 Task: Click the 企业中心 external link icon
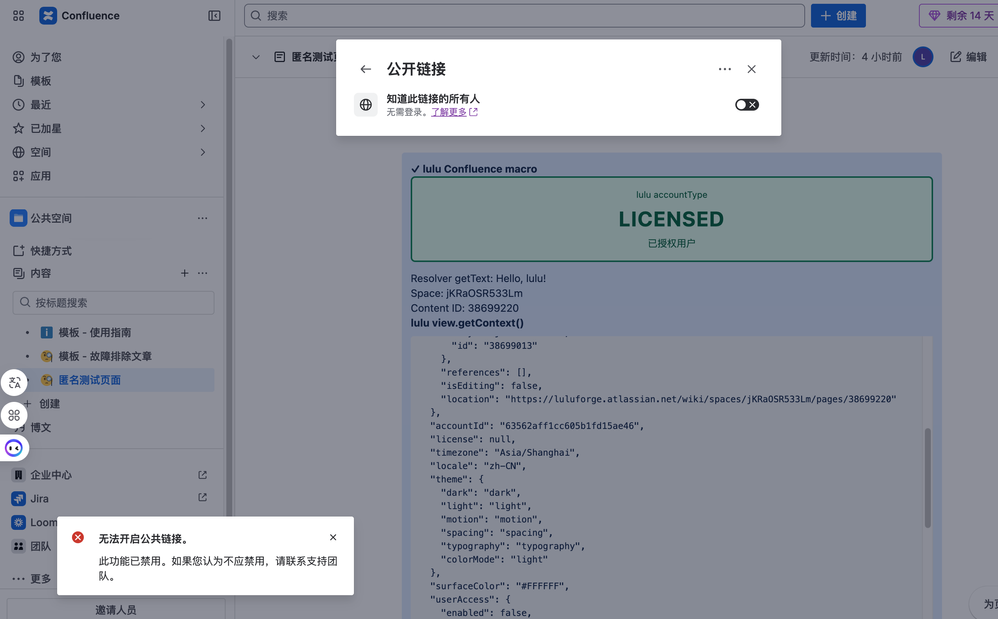click(202, 475)
